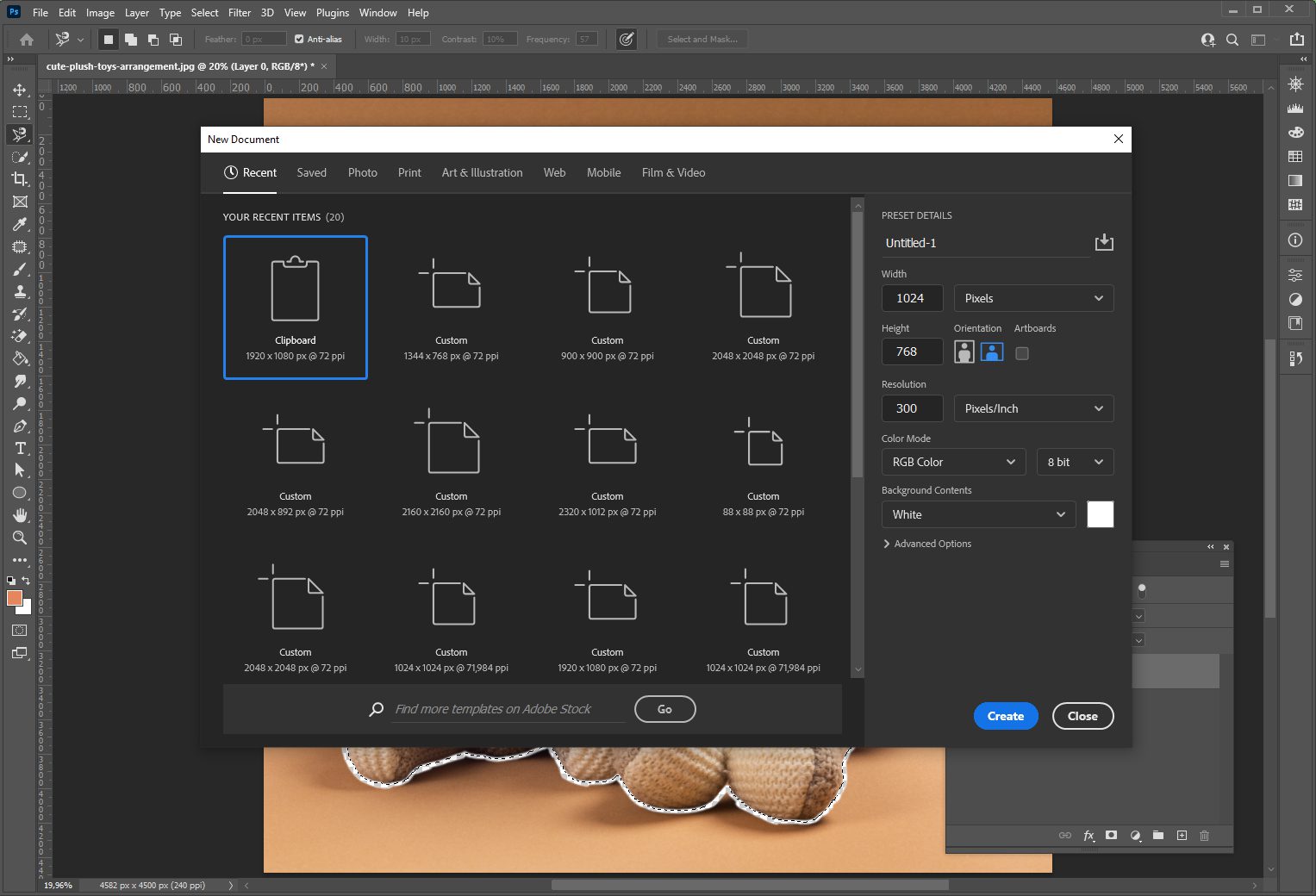Click the white background color swatch
Screen dimensions: 1316x896
(x=1101, y=514)
